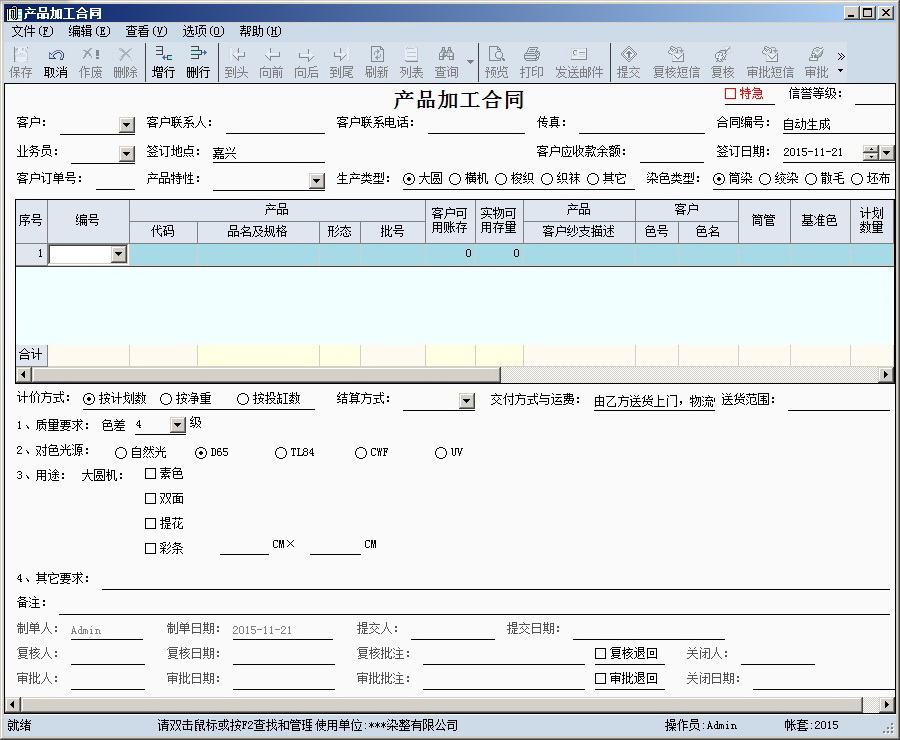
Task: Select TL84 light source radio
Action: 281,453
